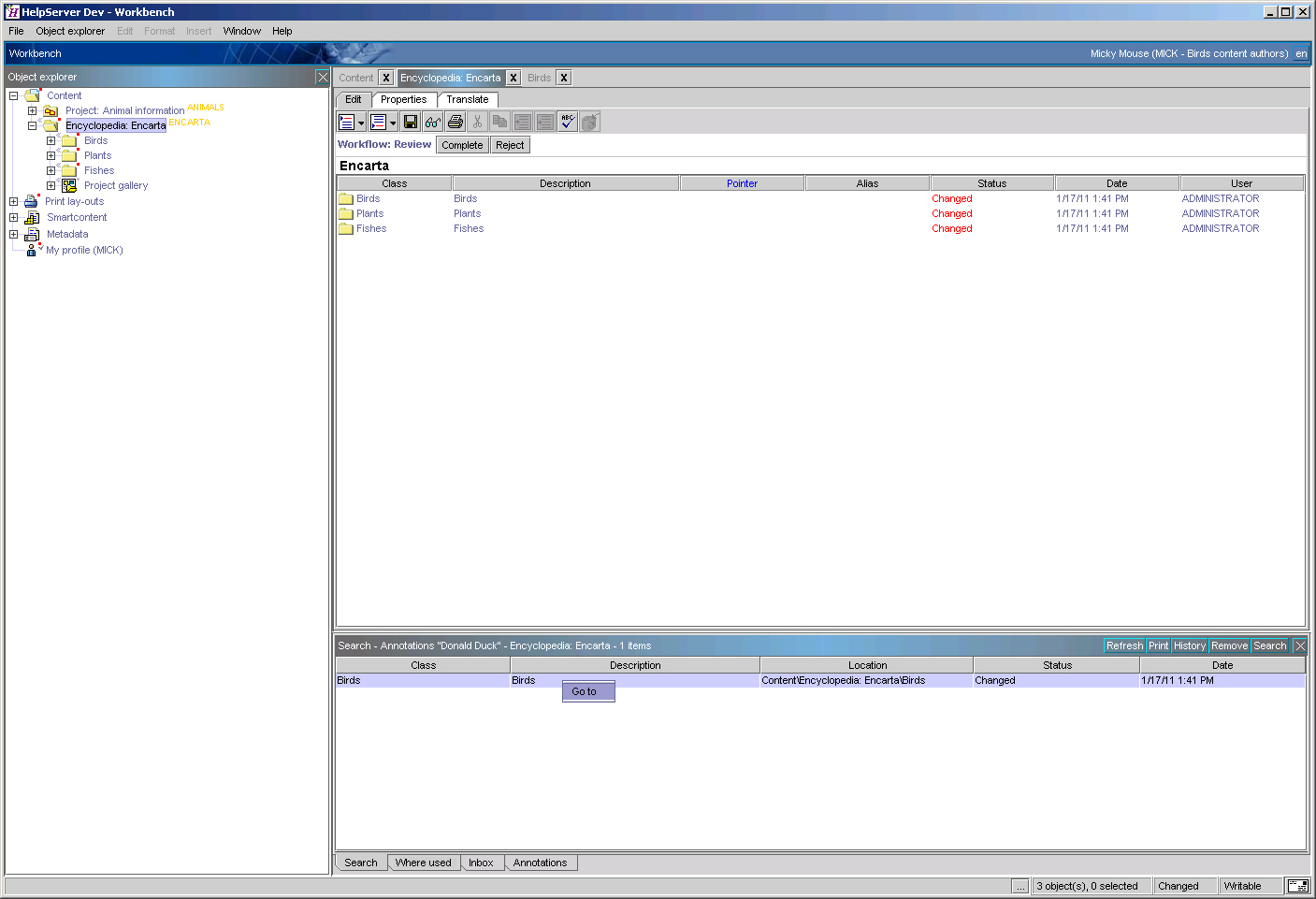Click the move-down indent icon in toolbar

(x=544, y=122)
